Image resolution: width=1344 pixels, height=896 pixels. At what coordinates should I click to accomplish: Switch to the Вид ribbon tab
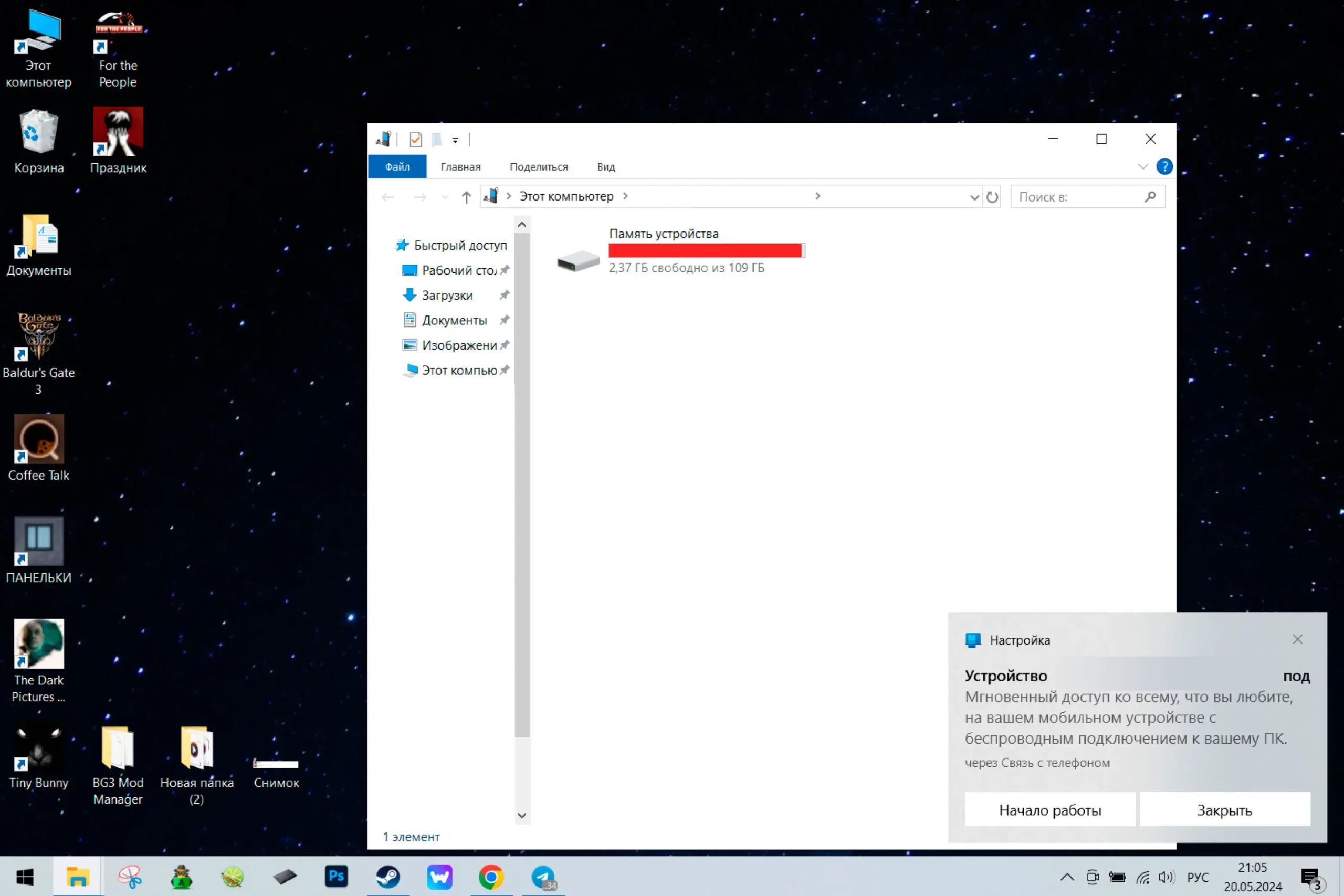(606, 167)
